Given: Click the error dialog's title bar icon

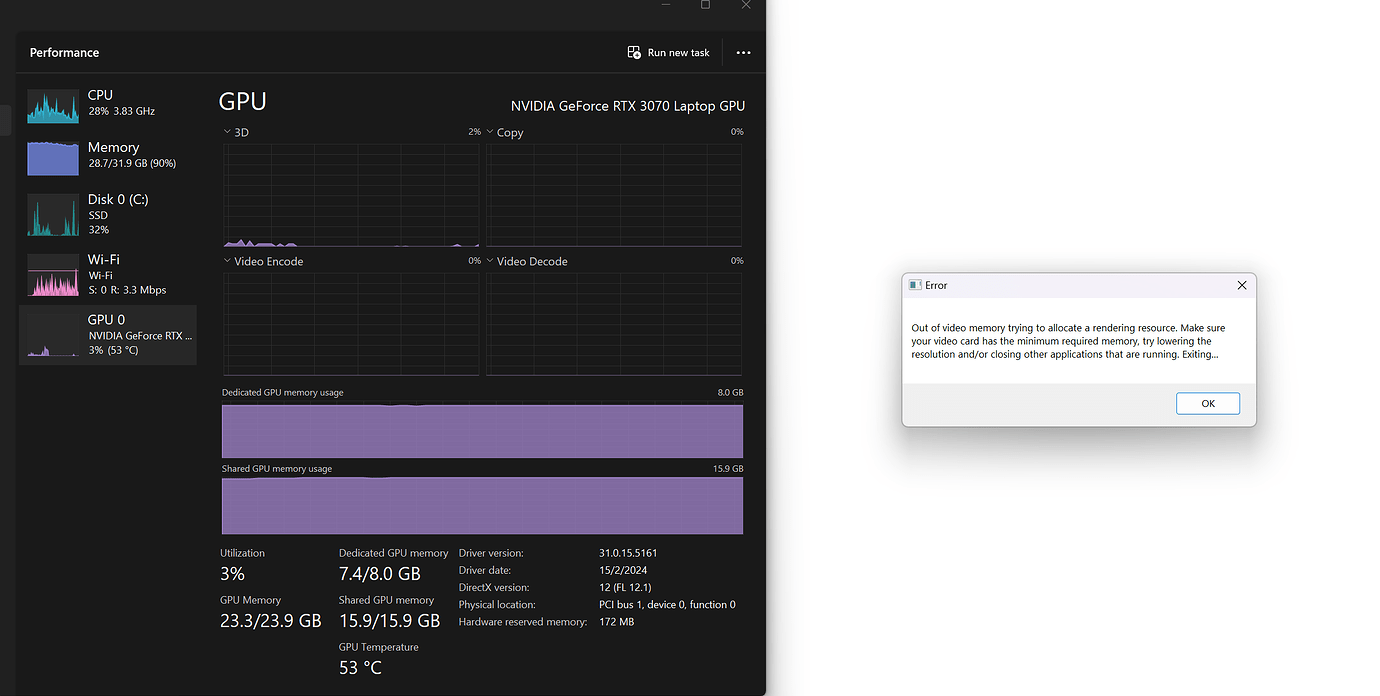Looking at the screenshot, I should pos(913,285).
